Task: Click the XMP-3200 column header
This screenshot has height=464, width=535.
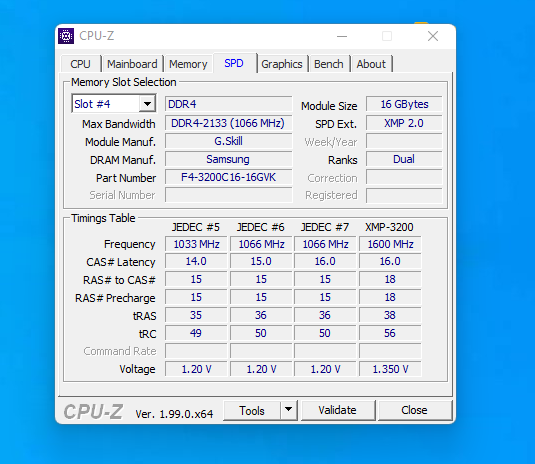Action: click(x=389, y=227)
